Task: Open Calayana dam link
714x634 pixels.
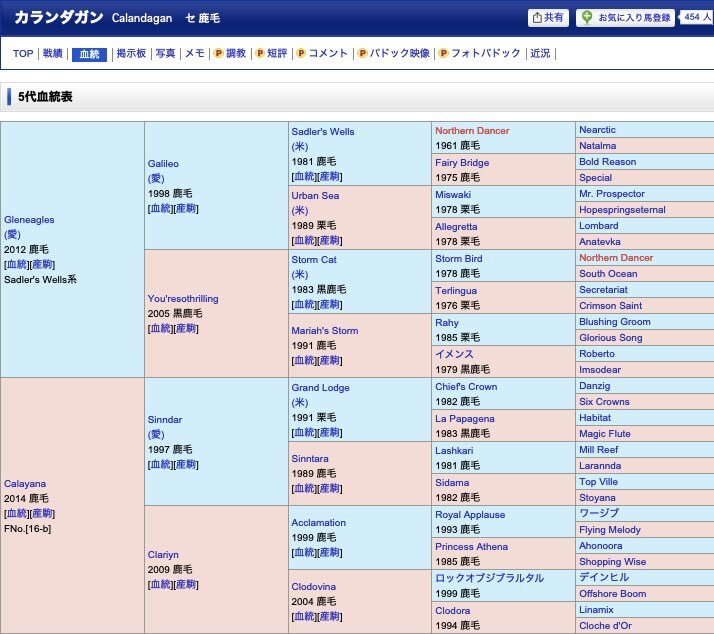Action: pyautogui.click(x=25, y=483)
